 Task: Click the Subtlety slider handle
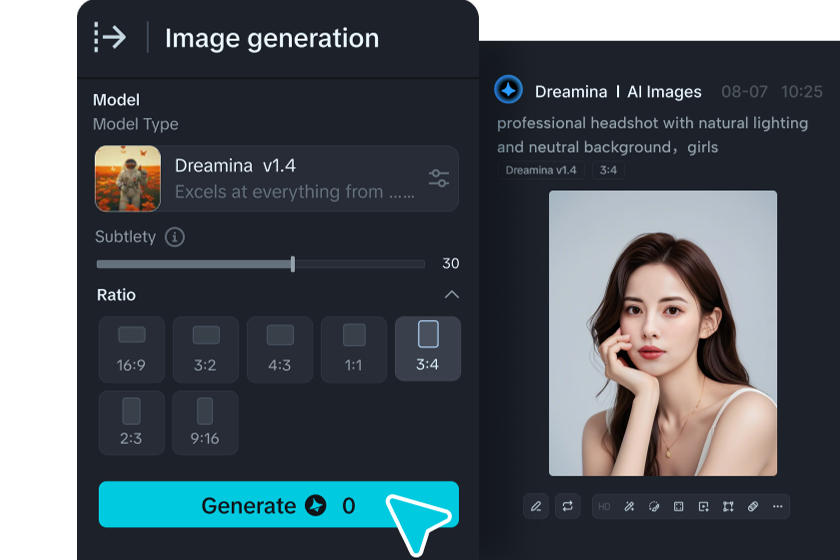coord(292,264)
